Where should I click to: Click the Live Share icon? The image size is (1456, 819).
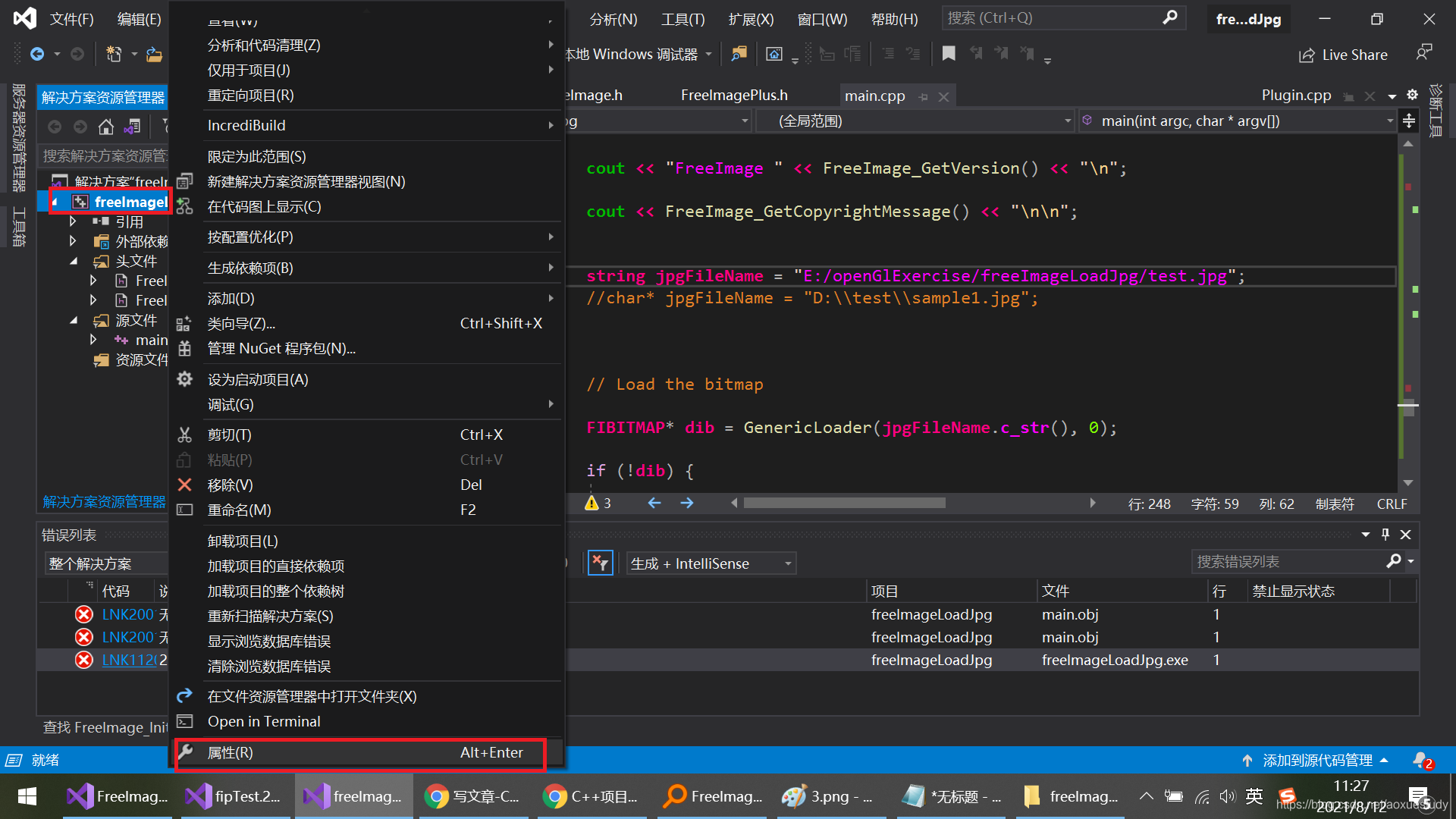click(x=1307, y=55)
